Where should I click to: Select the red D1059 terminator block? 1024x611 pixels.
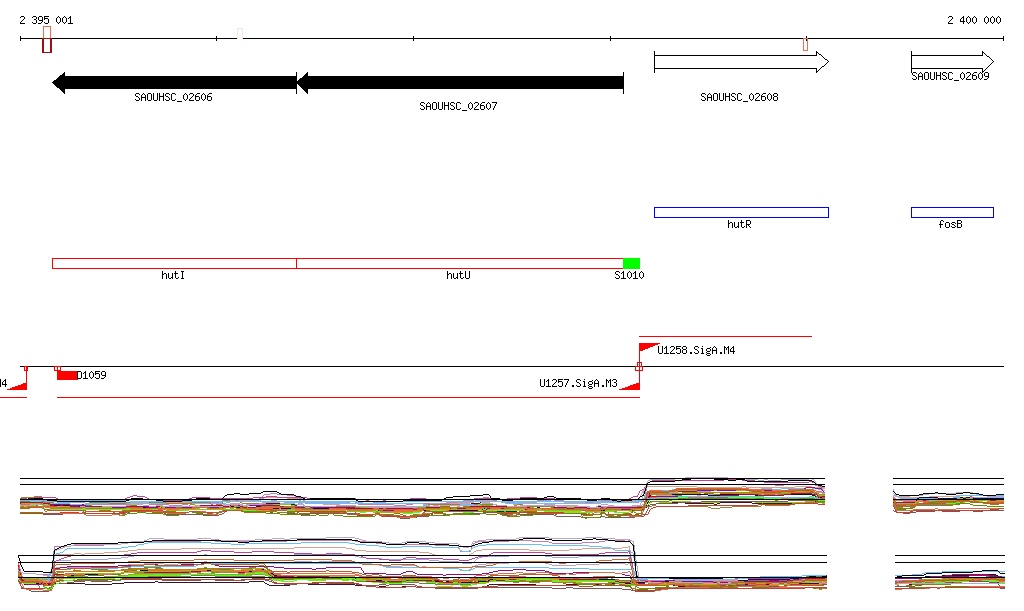[x=68, y=375]
